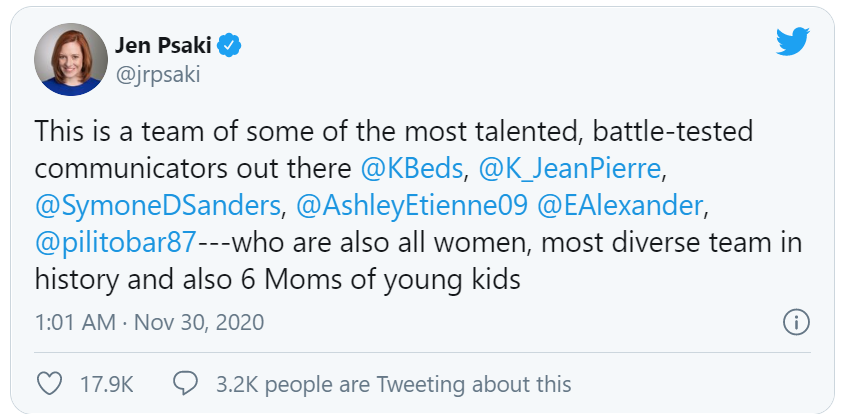Viewport: 842px width, 419px height.
Task: Like the tweet with heart icon
Action: [x=47, y=383]
